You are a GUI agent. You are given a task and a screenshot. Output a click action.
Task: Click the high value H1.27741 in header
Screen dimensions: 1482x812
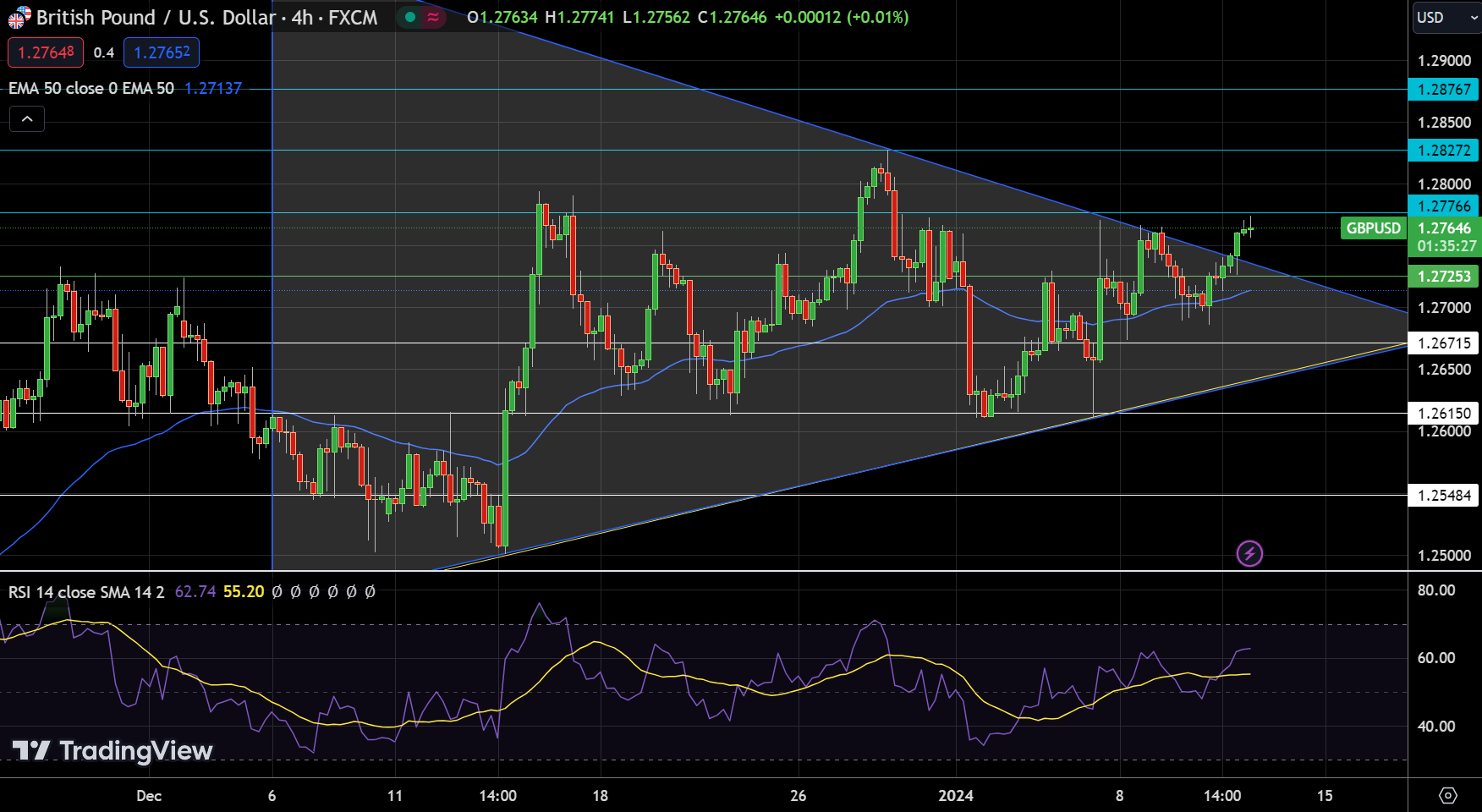coord(579,17)
